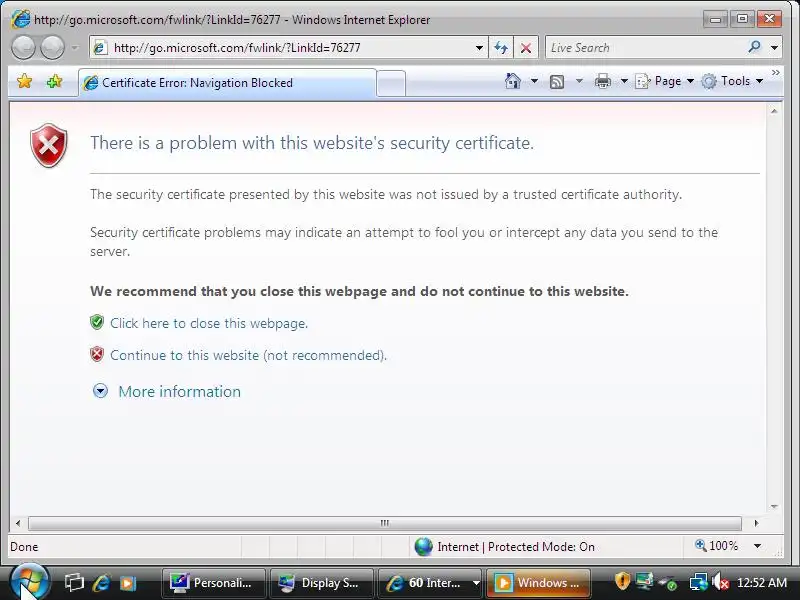Click the muted volume speaker tray icon

[x=720, y=582]
